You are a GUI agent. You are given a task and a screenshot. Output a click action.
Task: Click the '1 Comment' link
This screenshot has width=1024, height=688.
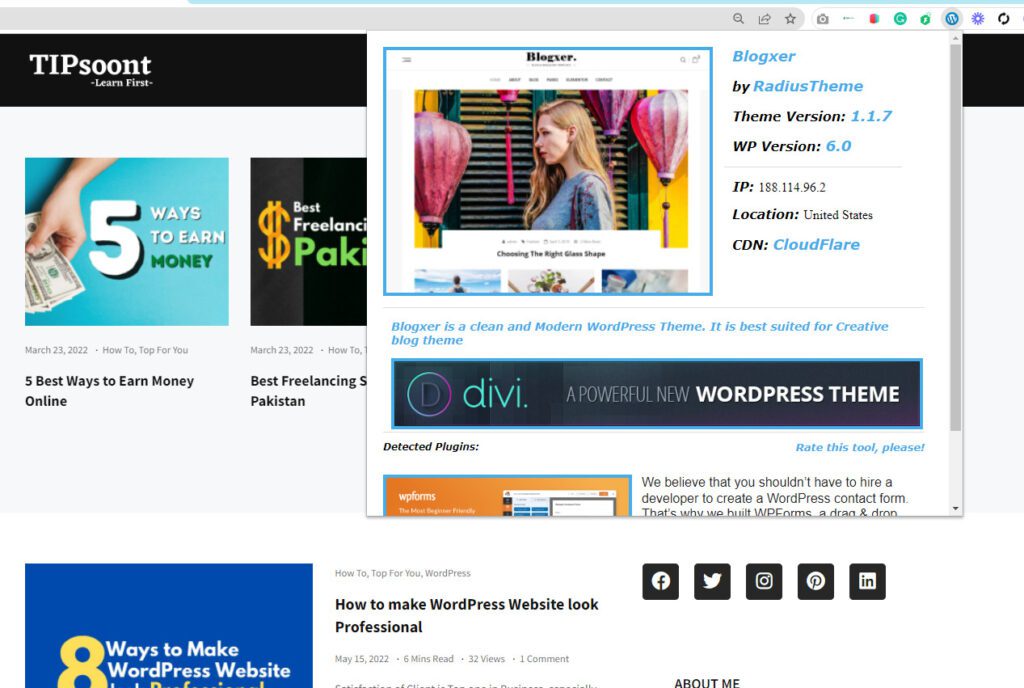544,659
